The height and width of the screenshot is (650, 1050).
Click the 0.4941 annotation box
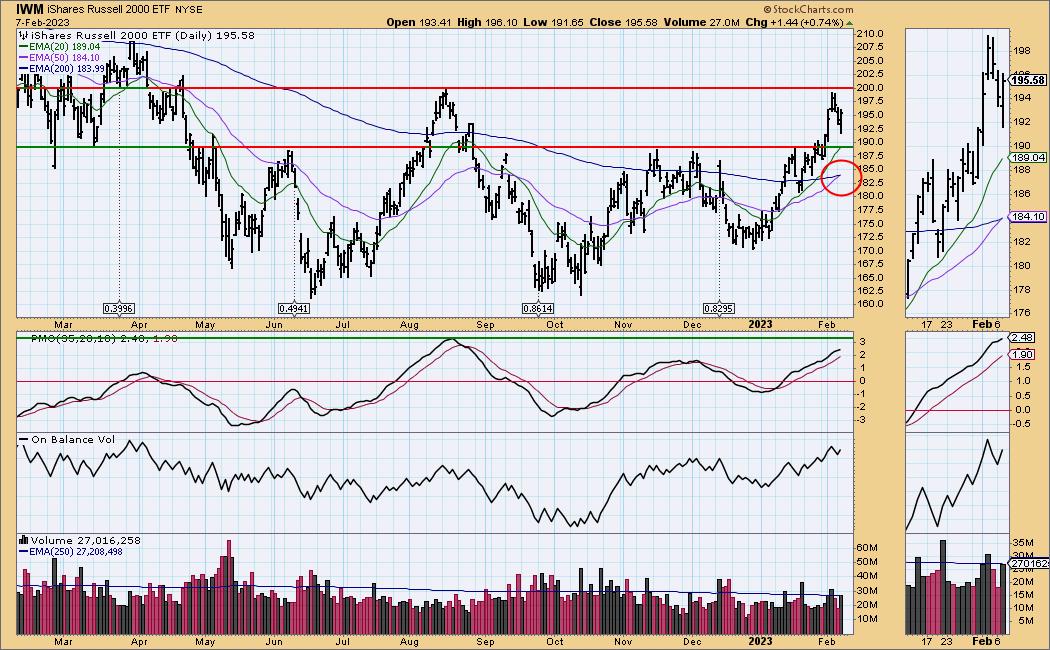pyautogui.click(x=294, y=309)
